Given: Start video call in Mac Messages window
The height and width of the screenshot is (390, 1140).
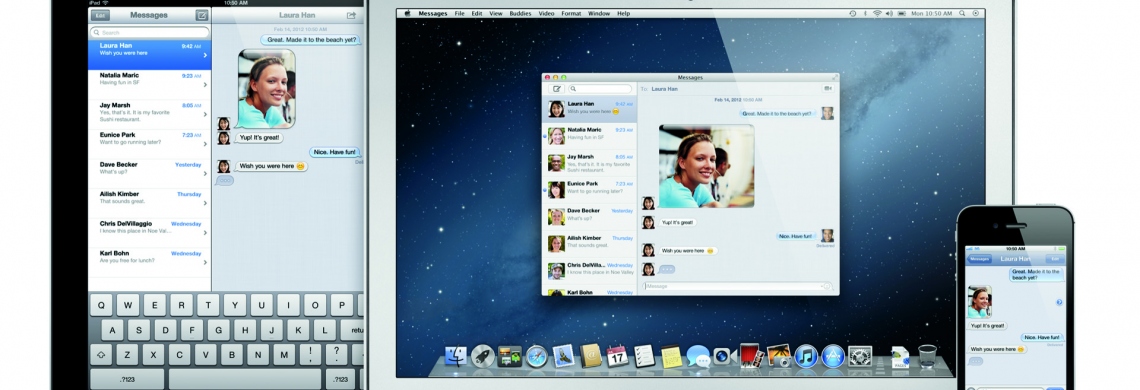Looking at the screenshot, I should [x=827, y=89].
